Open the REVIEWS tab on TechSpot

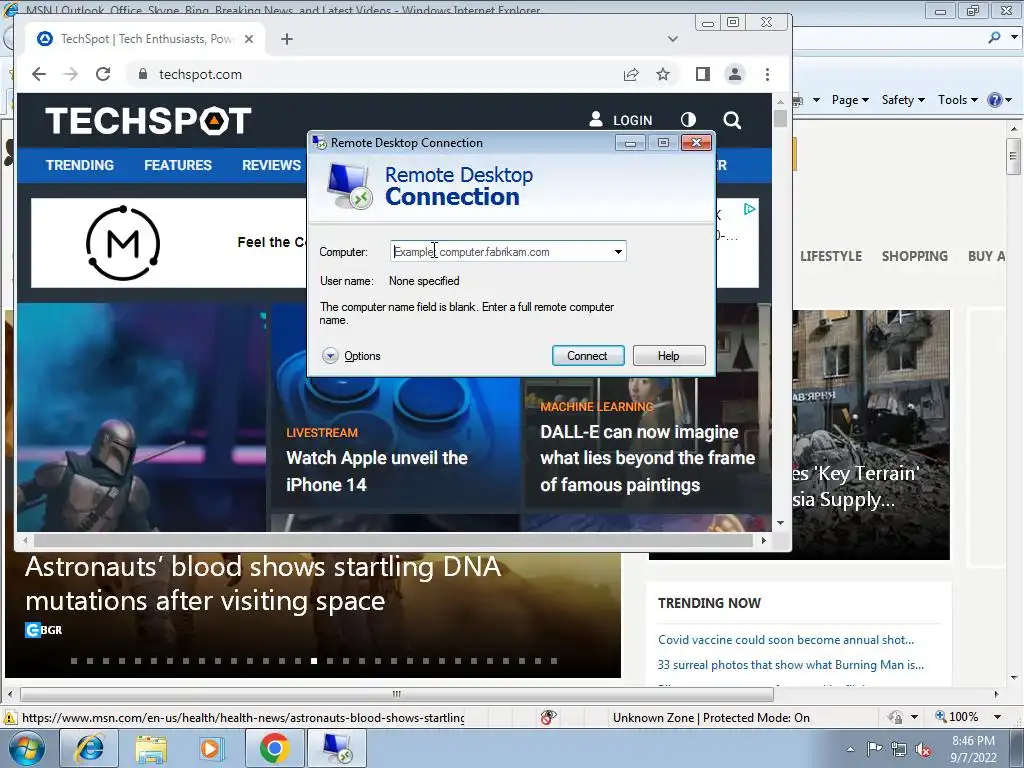click(x=271, y=165)
